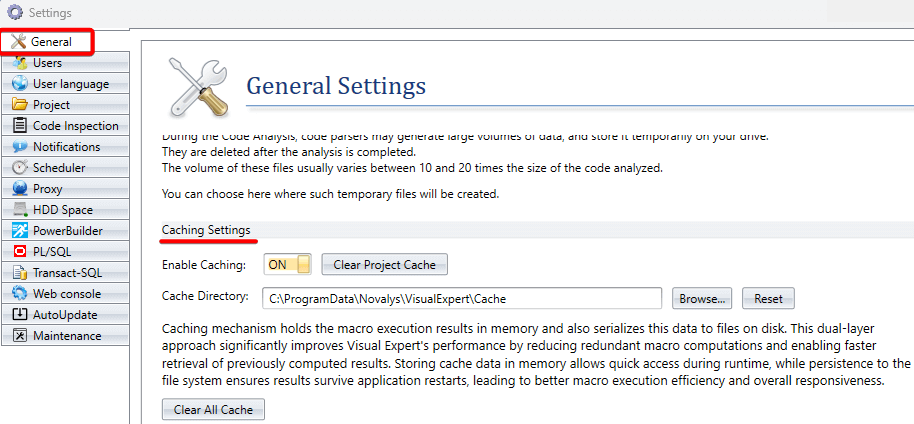Viewport: 914px width, 424px height.
Task: Open the Proxy settings tab
Action: click(x=65, y=188)
